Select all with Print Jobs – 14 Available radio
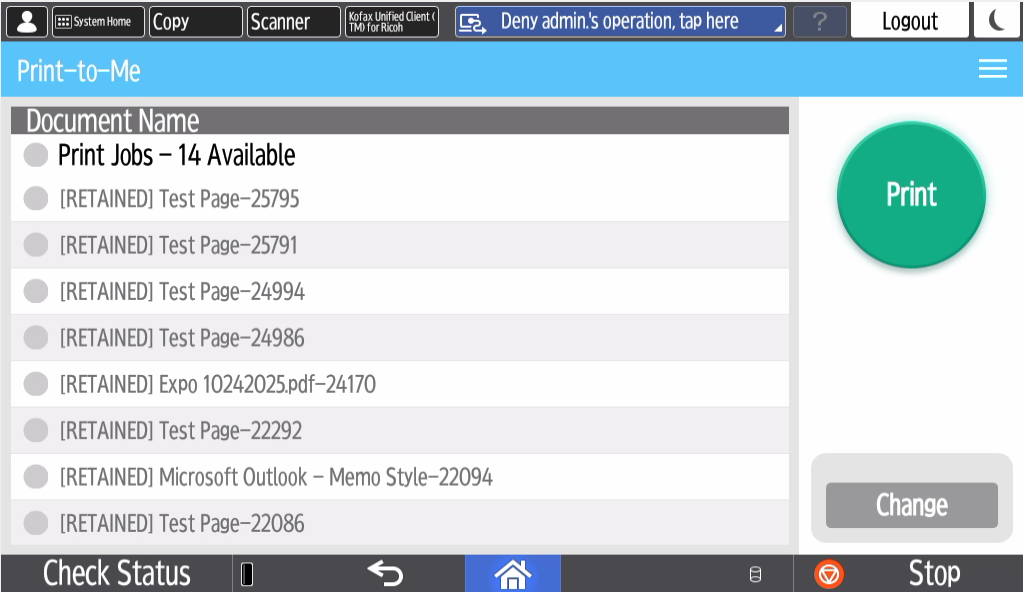Screen dimensions: 1023x592 click(x=36, y=155)
